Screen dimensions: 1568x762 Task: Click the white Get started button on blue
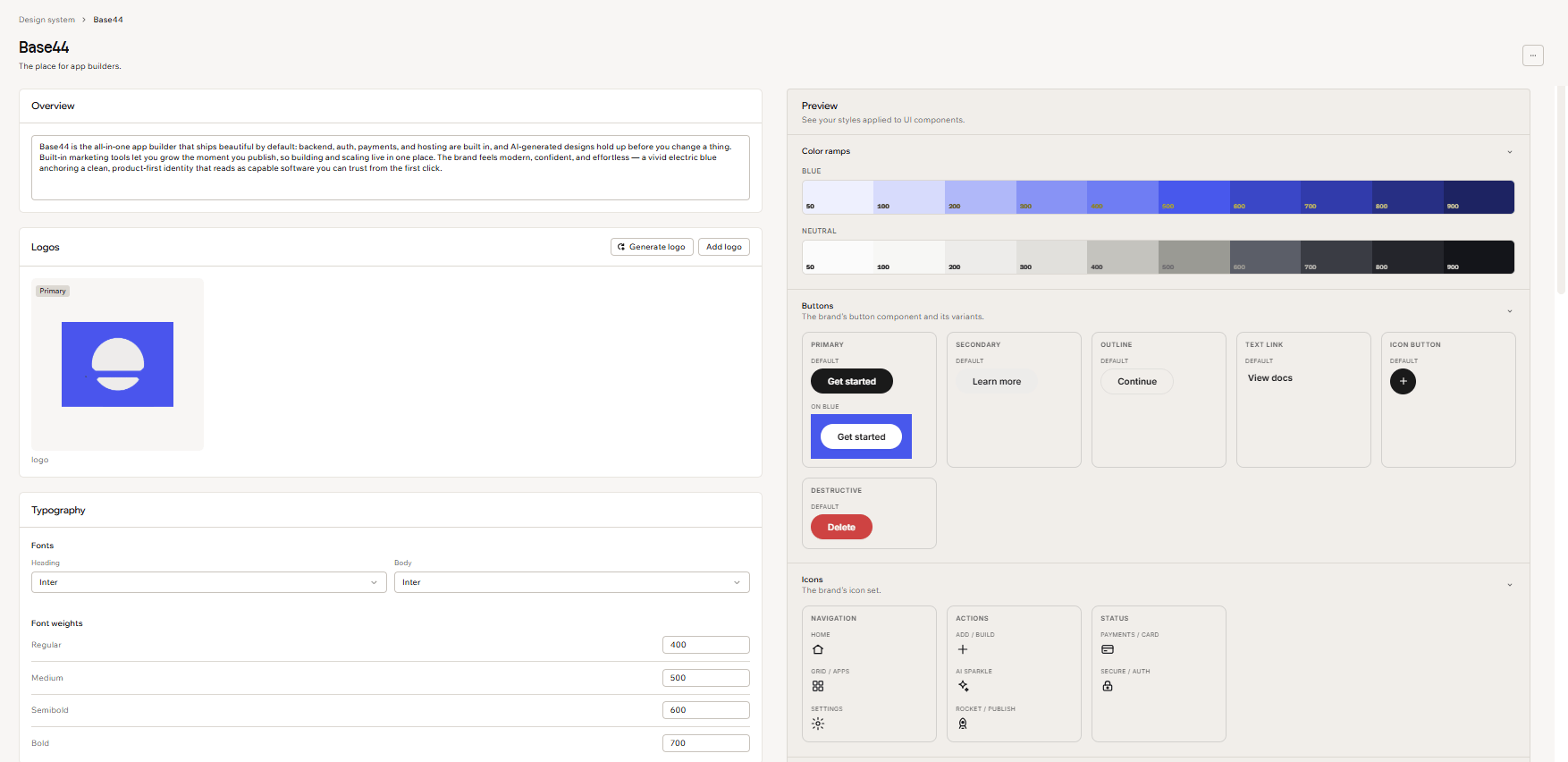[861, 436]
